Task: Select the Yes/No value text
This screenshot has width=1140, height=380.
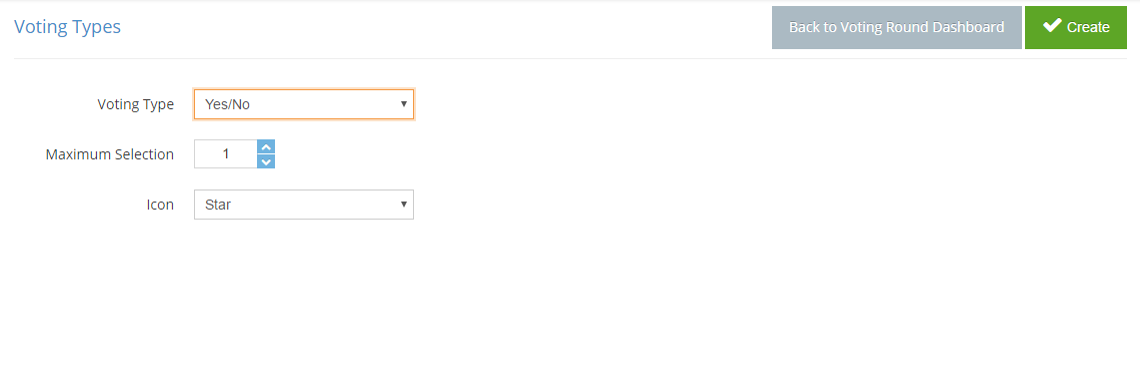Action: click(x=227, y=105)
